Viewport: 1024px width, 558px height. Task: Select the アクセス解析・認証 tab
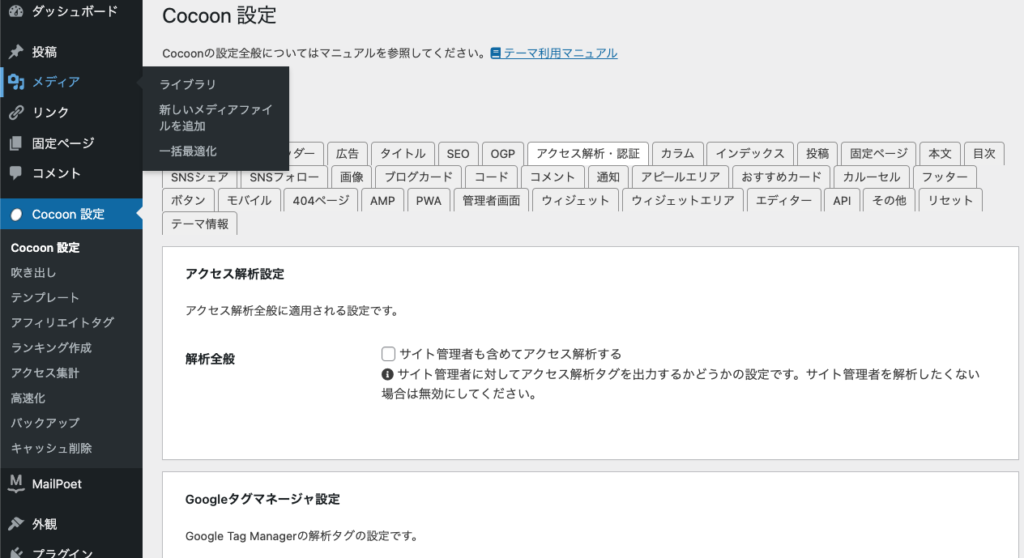pyautogui.click(x=588, y=154)
